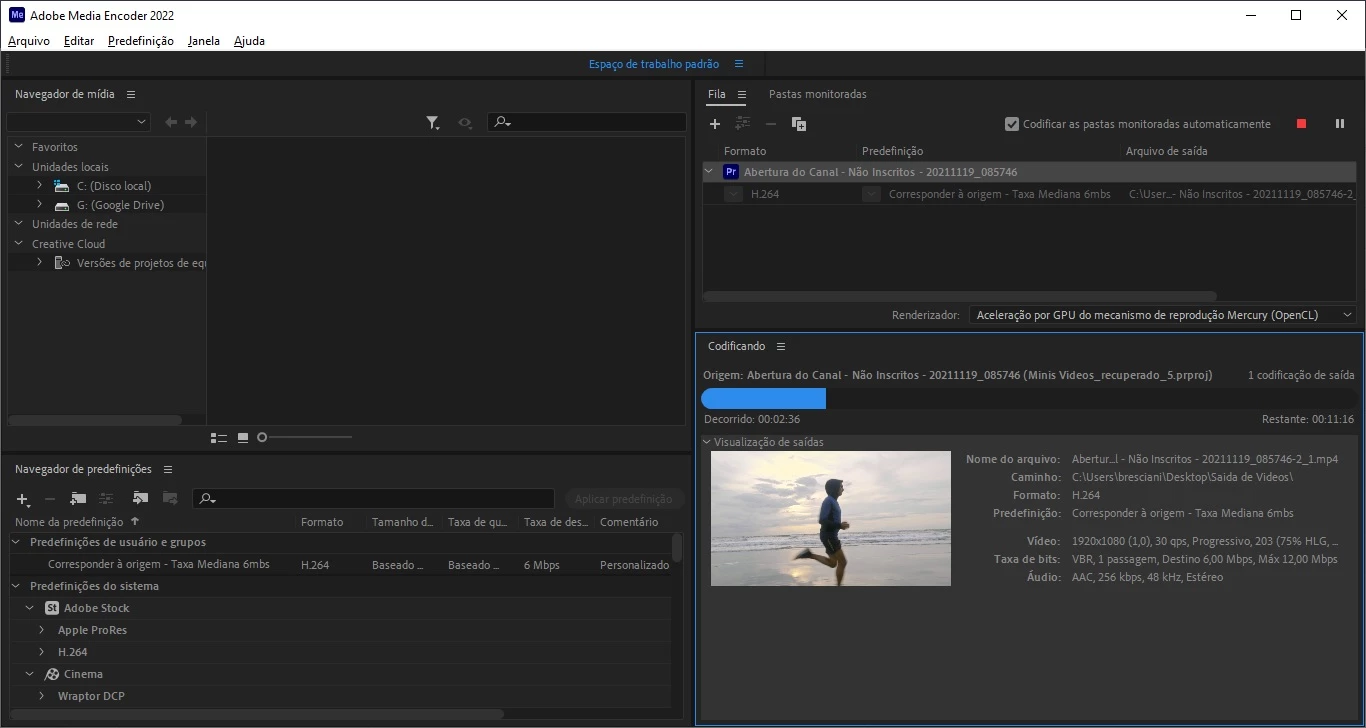Image resolution: width=1366 pixels, height=728 pixels.
Task: Switch media browser to thumbnail view
Action: [x=243, y=438]
